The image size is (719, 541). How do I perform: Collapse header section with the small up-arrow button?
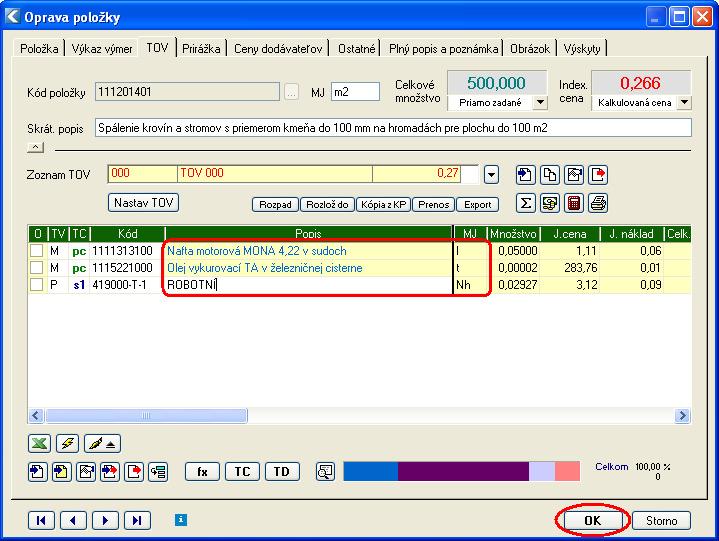(35, 147)
